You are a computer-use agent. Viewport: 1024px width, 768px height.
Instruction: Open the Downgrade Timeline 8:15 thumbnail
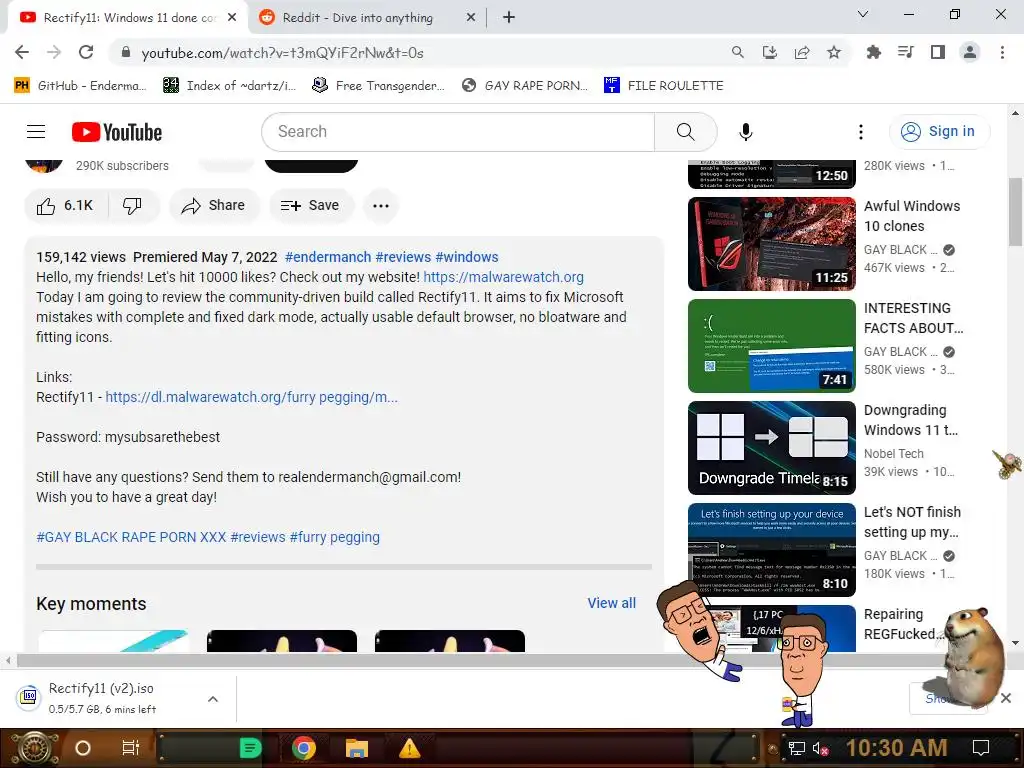[771, 447]
